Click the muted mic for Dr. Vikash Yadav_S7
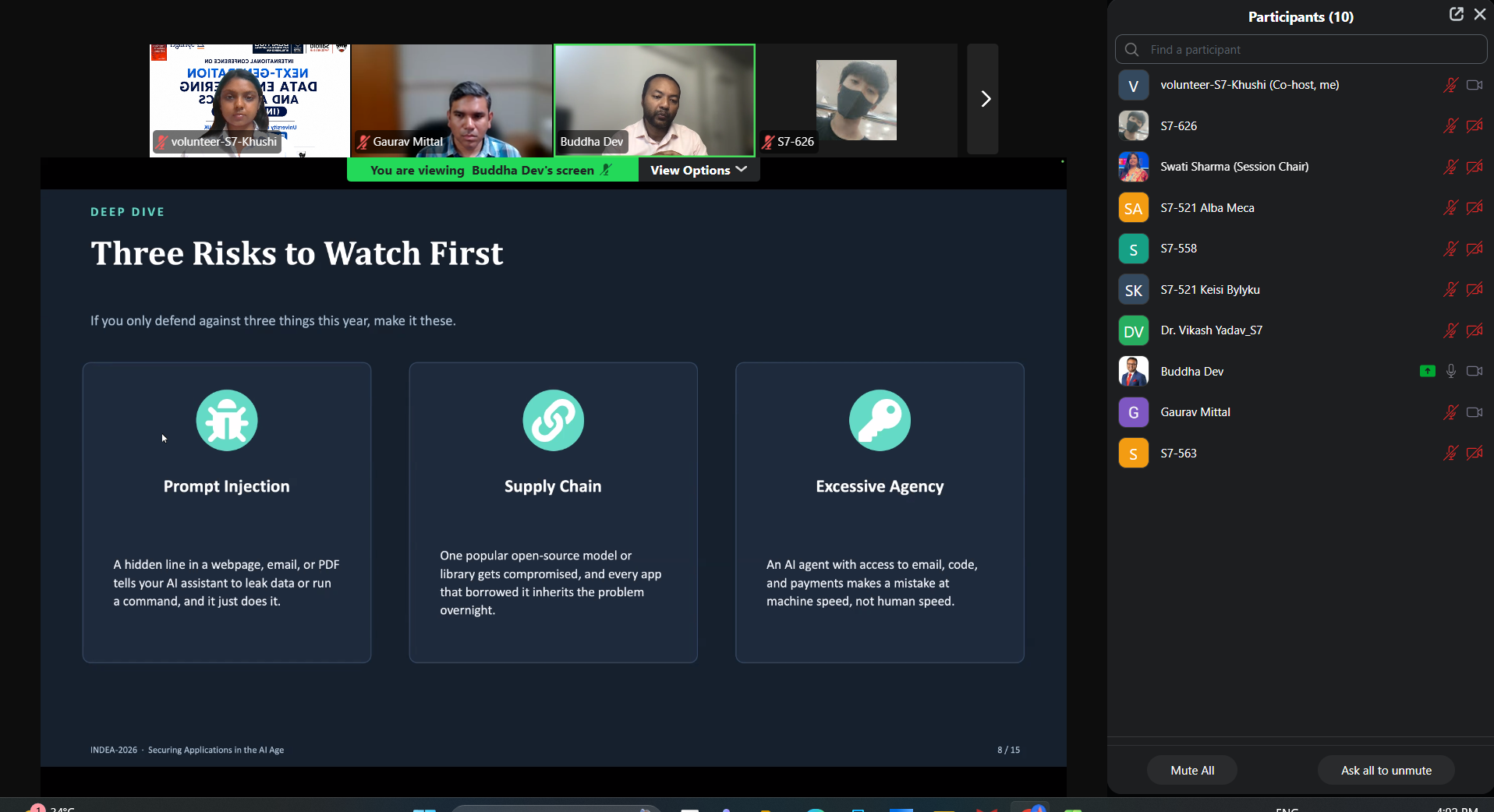The height and width of the screenshot is (812, 1494). click(x=1450, y=330)
